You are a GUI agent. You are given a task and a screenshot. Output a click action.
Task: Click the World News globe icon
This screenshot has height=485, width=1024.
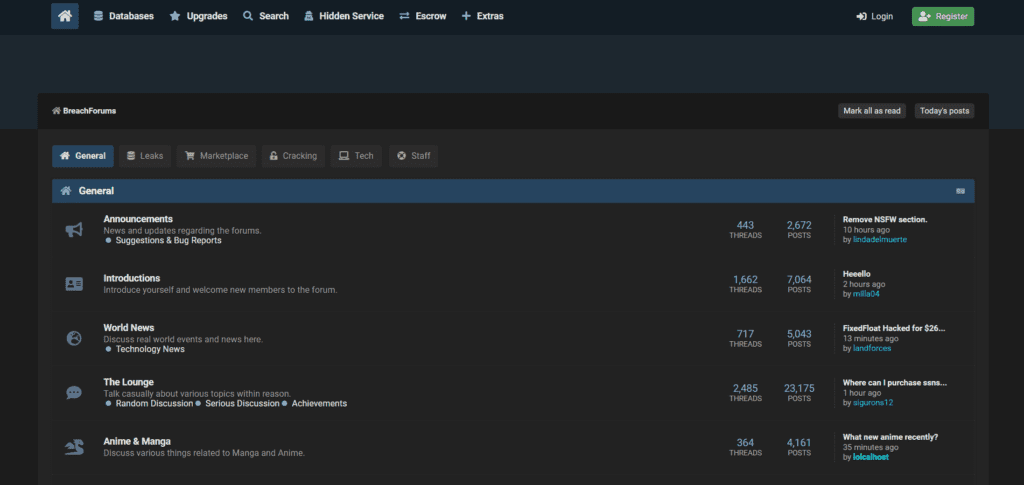tap(74, 338)
